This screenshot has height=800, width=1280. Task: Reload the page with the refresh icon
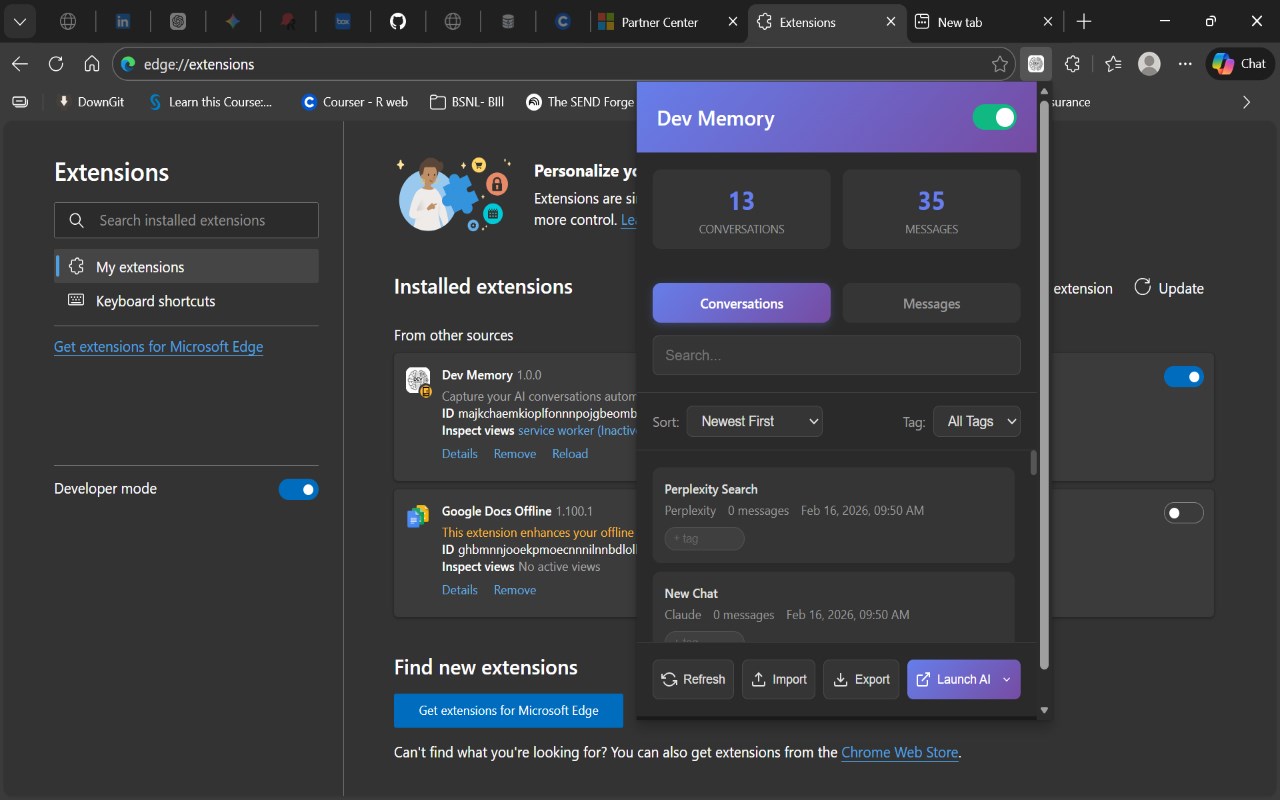click(x=56, y=64)
